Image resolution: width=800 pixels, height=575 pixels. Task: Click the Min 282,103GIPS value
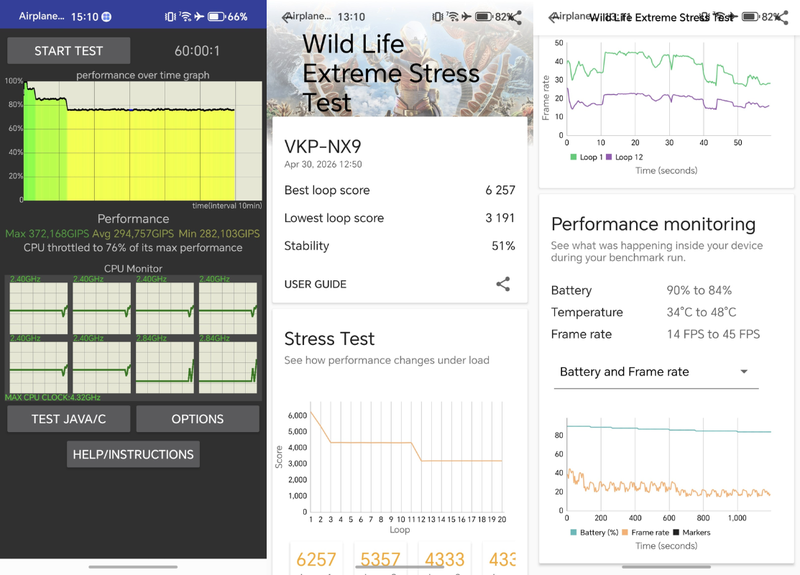coord(219,234)
